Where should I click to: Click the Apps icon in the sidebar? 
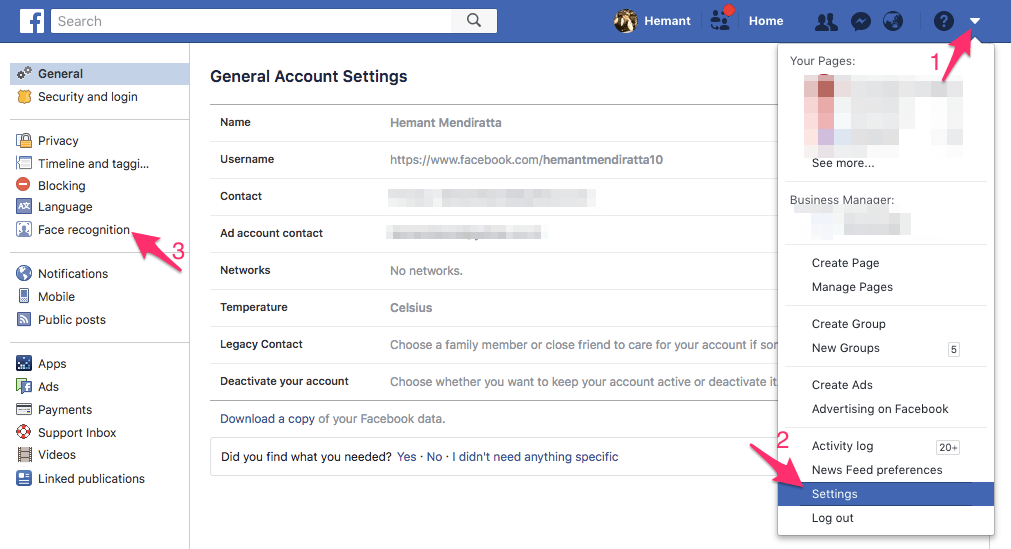(x=24, y=363)
